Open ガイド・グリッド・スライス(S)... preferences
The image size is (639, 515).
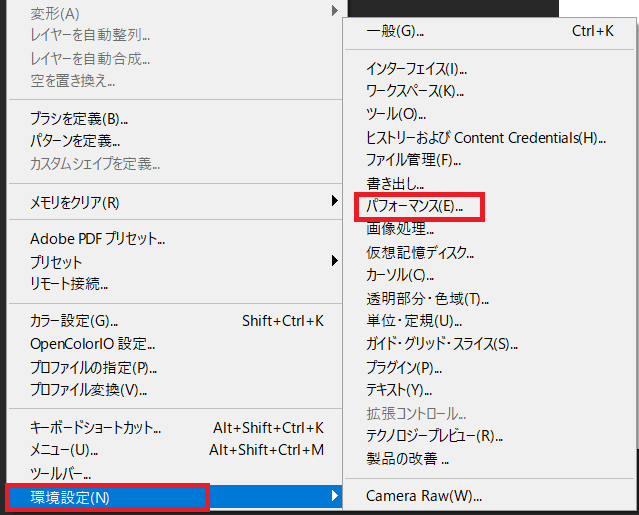(x=490, y=345)
